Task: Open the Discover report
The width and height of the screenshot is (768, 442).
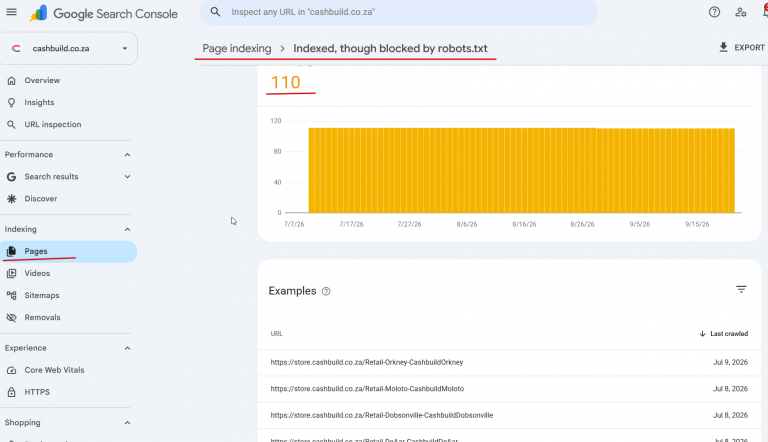Action: (x=41, y=198)
